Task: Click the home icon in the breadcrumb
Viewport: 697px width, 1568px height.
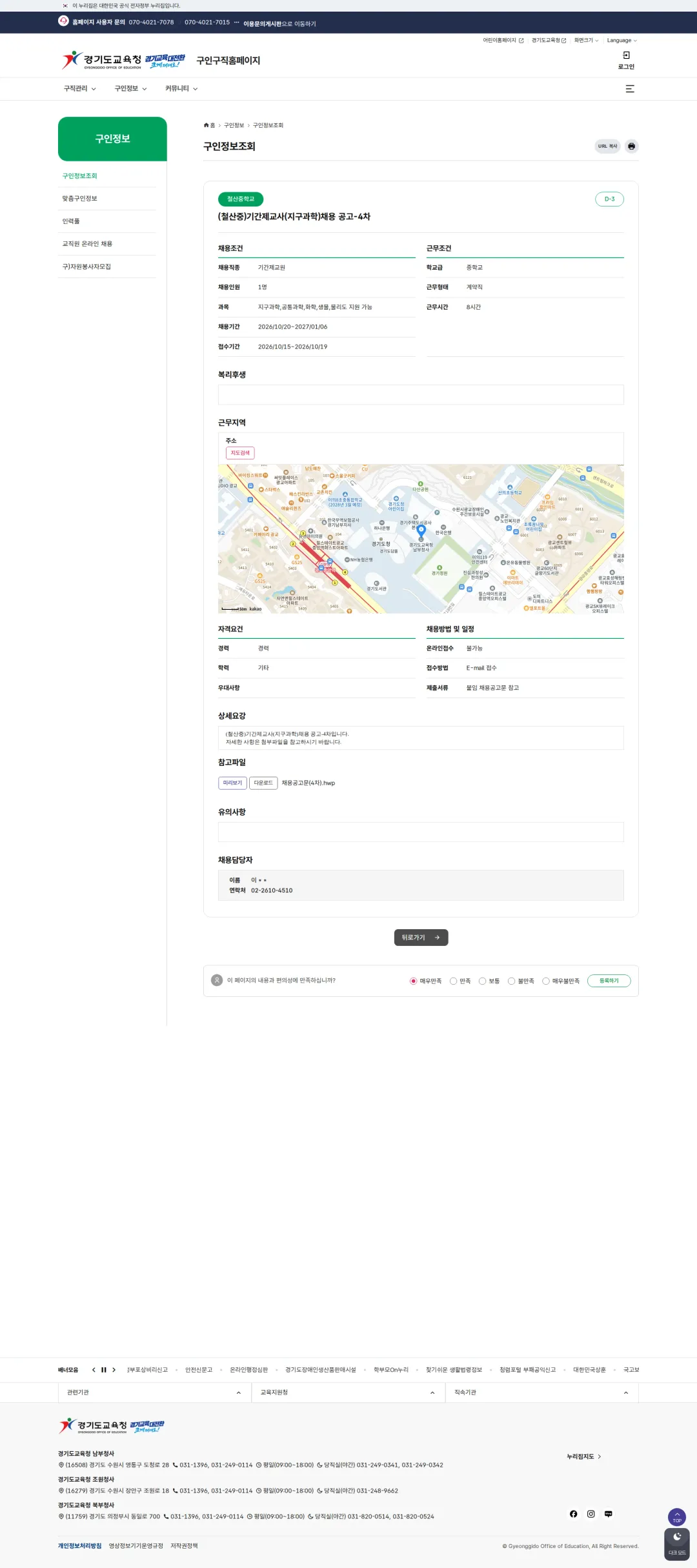Action: coord(207,125)
